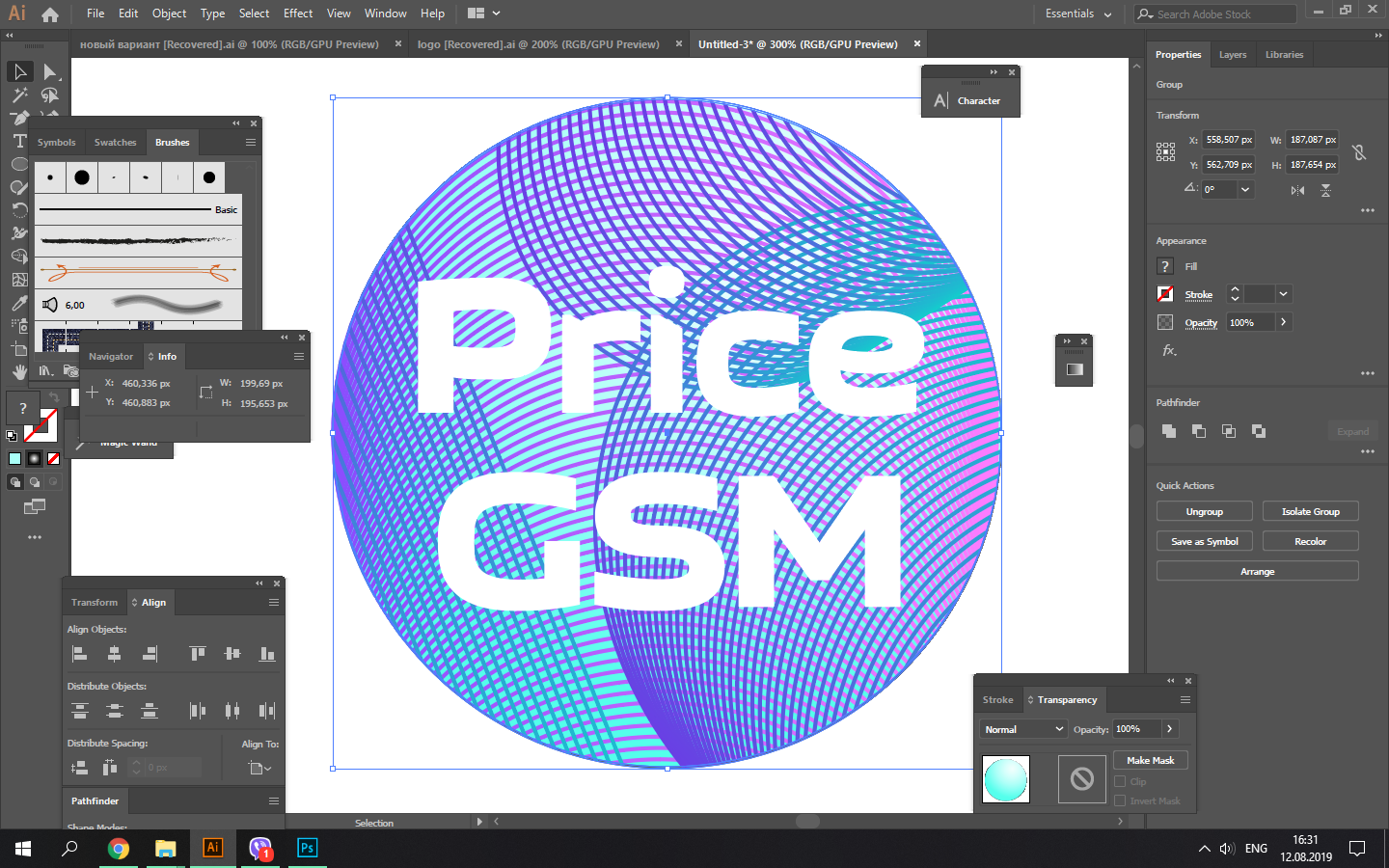Click the Minus Front pathfinder icon
The height and width of the screenshot is (868, 1389).
[1199, 431]
